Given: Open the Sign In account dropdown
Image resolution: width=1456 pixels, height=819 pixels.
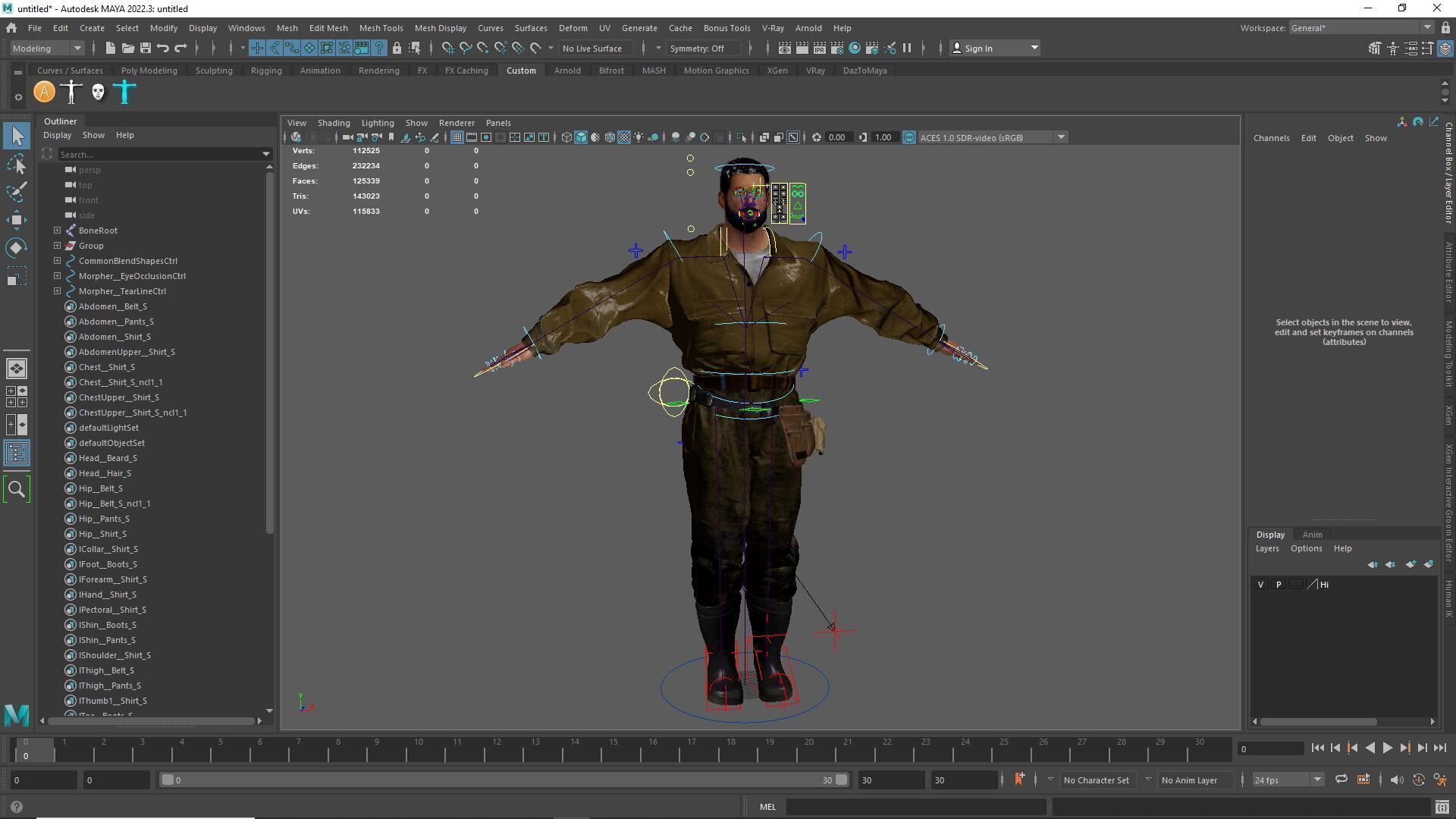Looking at the screenshot, I should 995,49.
